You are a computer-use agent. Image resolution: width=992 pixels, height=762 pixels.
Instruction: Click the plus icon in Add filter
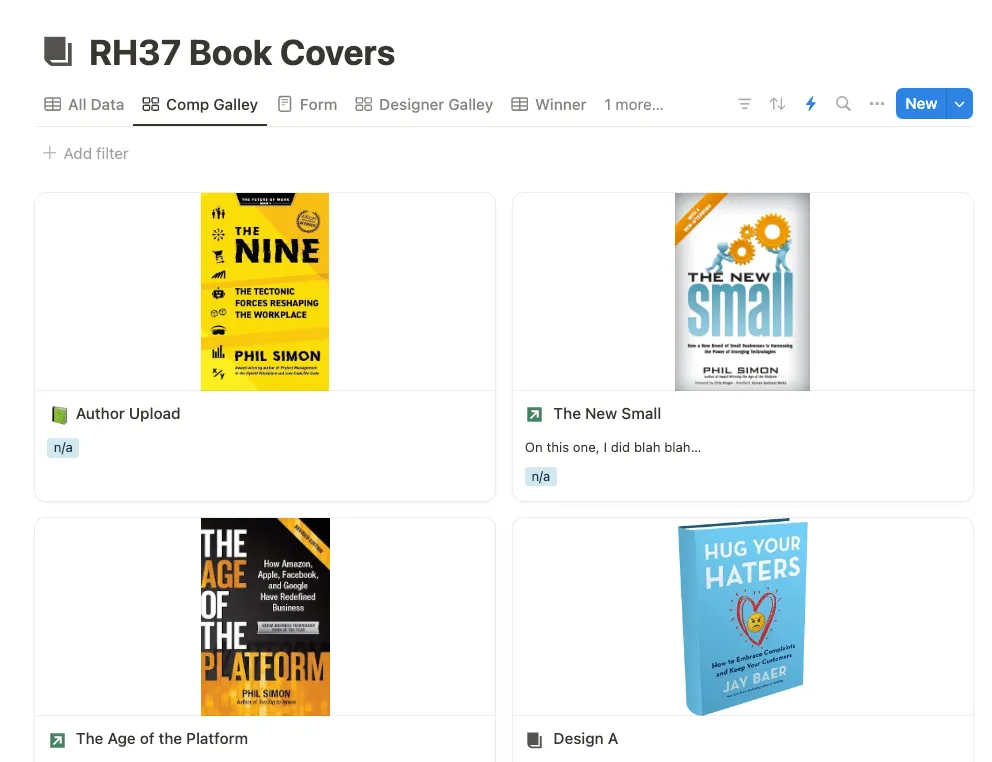[49, 153]
